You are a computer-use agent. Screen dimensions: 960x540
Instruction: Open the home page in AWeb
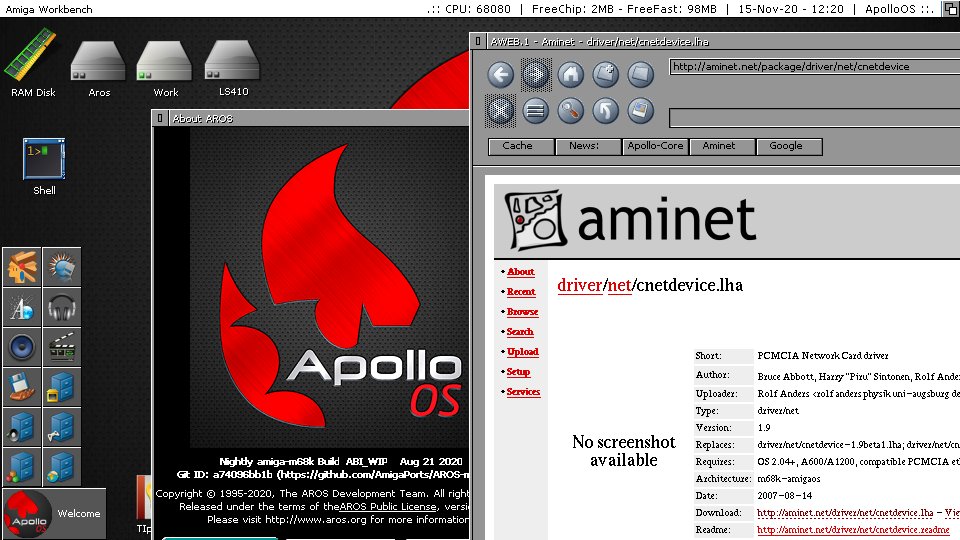pyautogui.click(x=571, y=75)
